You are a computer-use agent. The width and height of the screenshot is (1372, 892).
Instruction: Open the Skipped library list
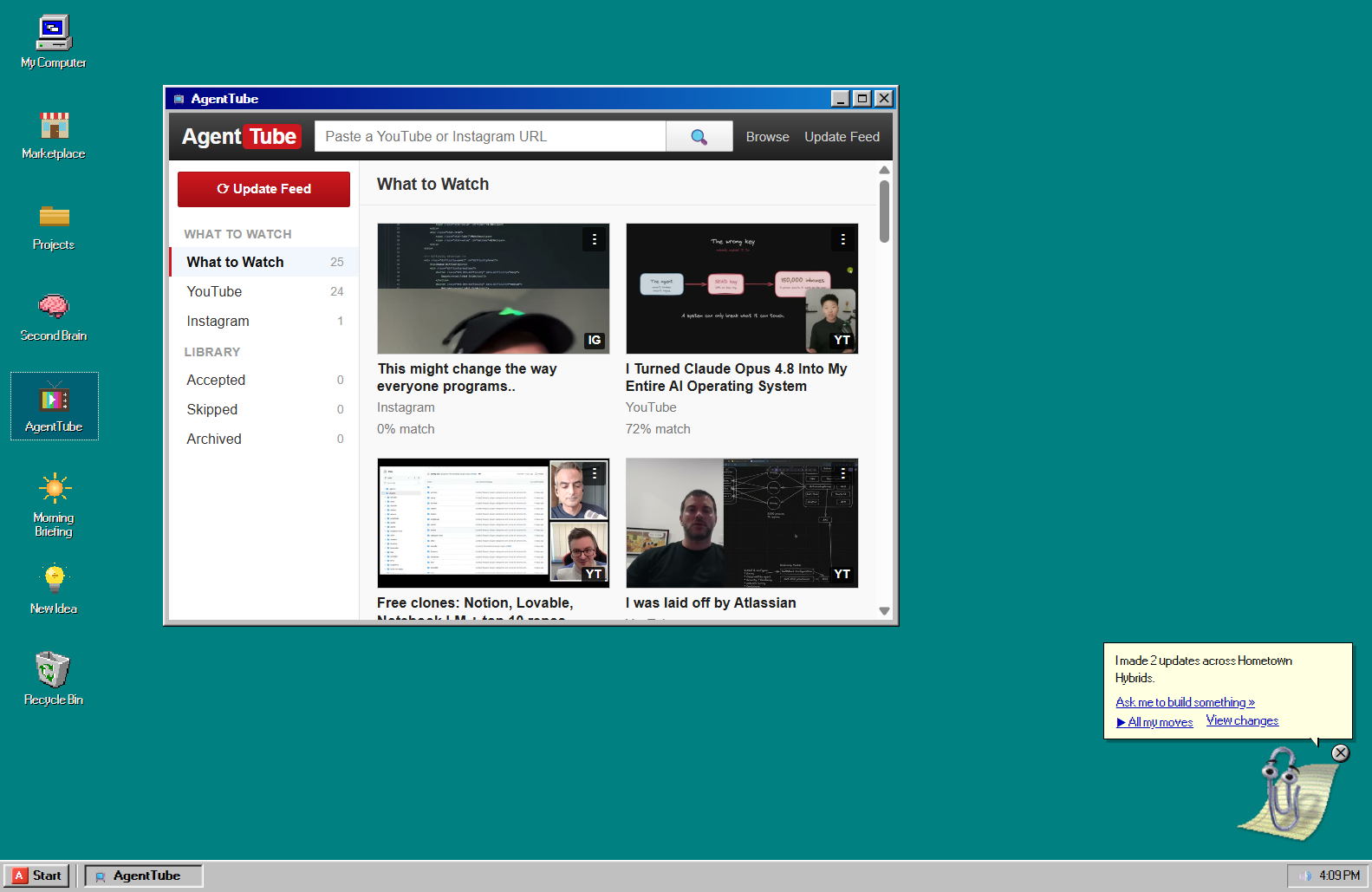264,409
